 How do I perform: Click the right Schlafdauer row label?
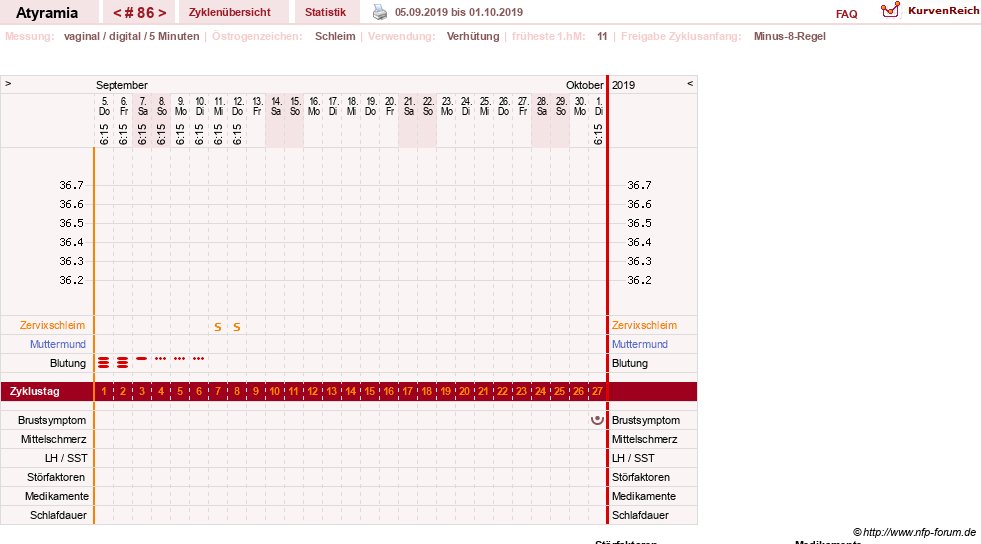pos(640,515)
